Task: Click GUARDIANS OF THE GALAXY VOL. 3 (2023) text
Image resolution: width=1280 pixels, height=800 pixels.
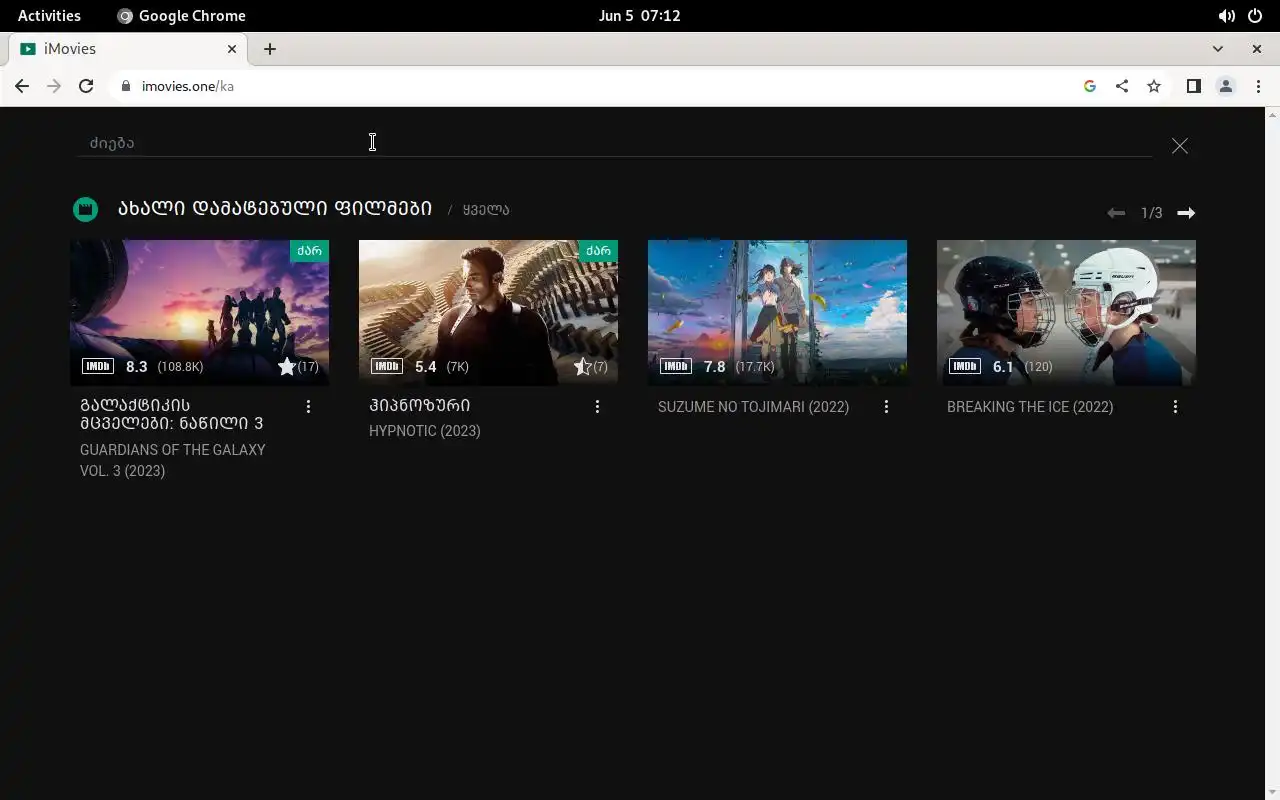Action: [173, 461]
